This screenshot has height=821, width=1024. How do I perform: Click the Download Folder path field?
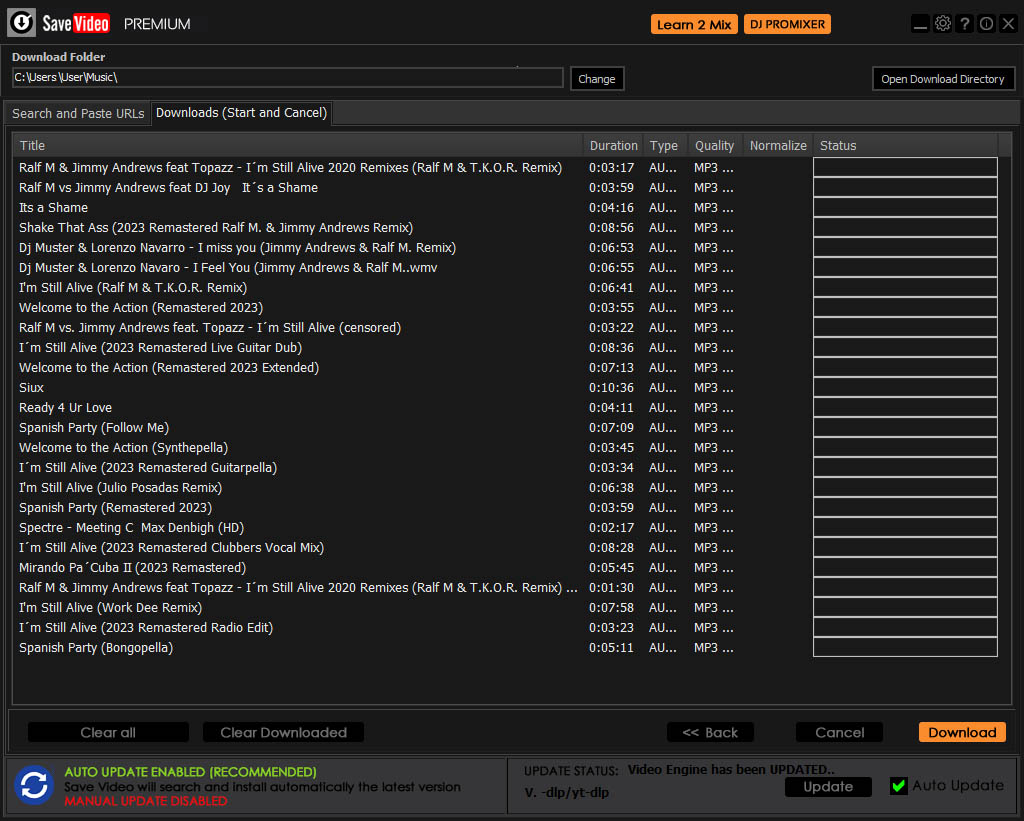coord(287,78)
